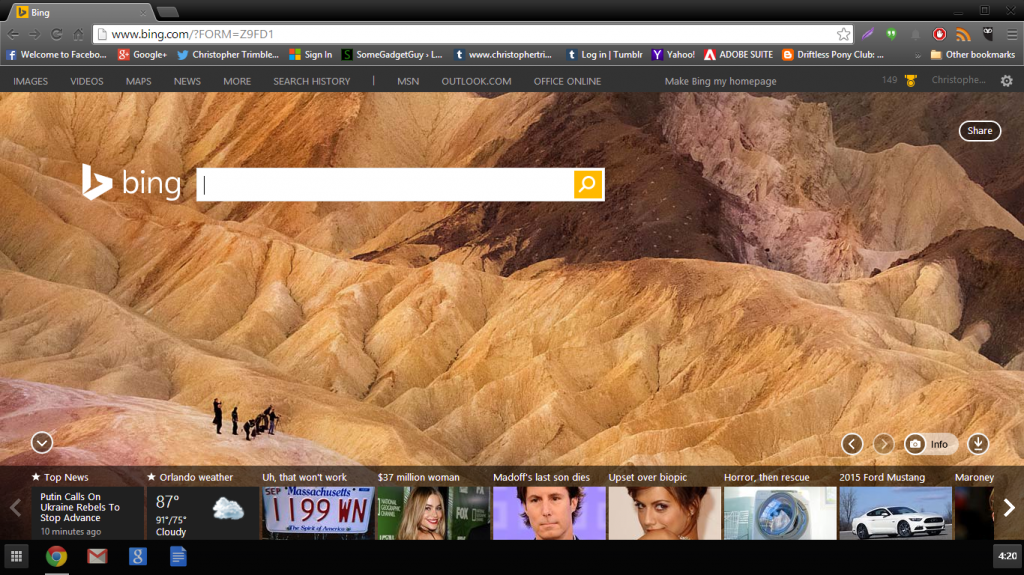This screenshot has width=1024, height=575.
Task: Open the Yahoo! bookmark
Action: coord(673,55)
